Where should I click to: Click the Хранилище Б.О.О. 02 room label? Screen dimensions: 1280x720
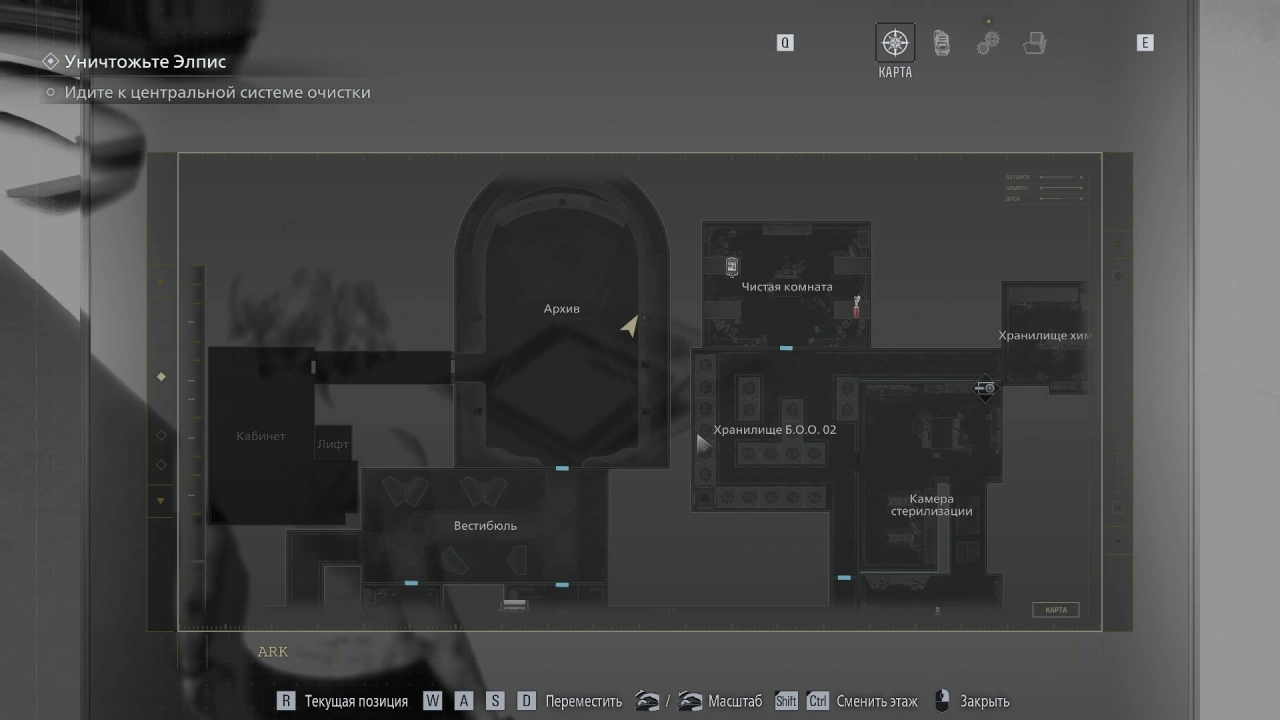coord(774,430)
